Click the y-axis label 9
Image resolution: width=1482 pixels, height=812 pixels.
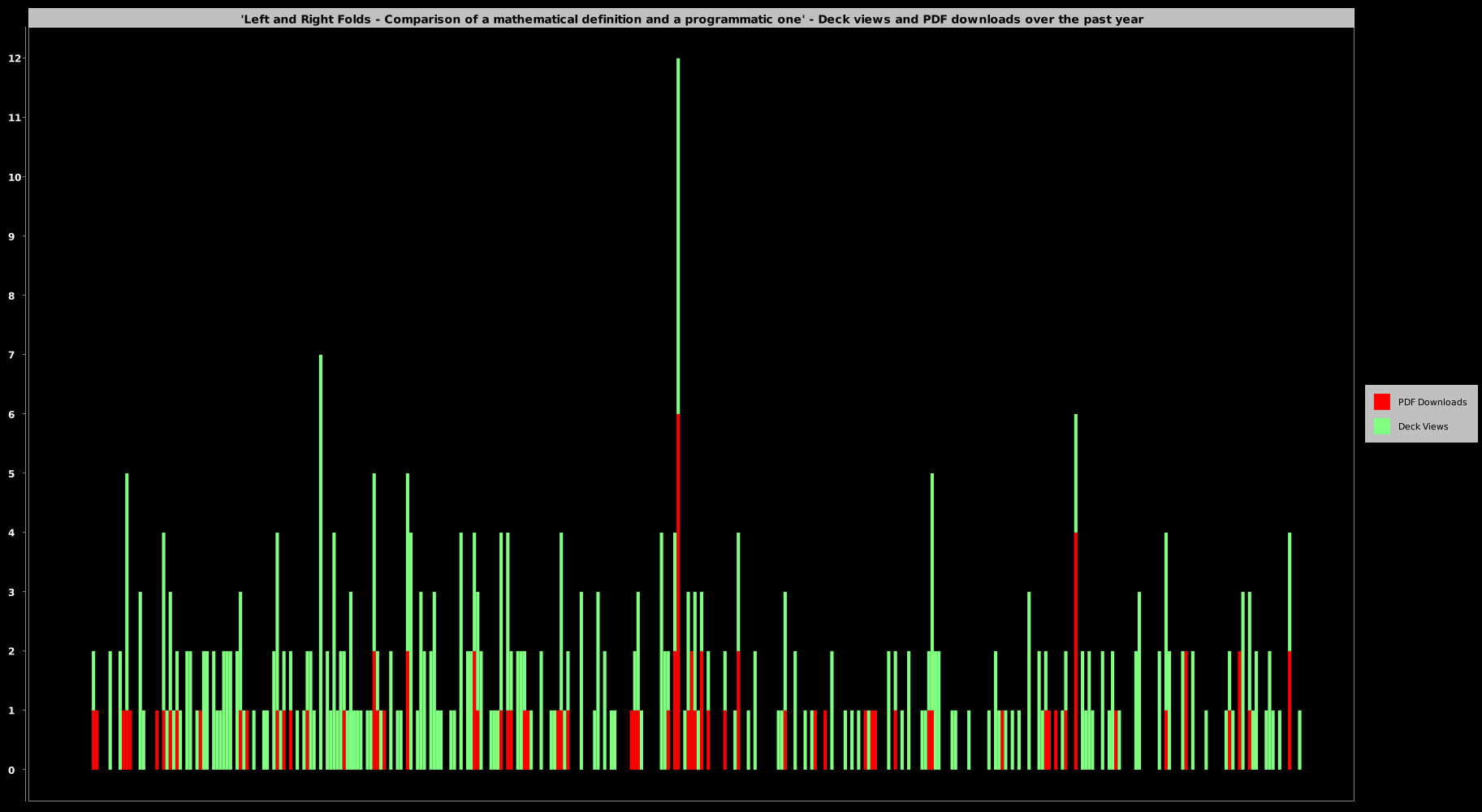pos(11,236)
